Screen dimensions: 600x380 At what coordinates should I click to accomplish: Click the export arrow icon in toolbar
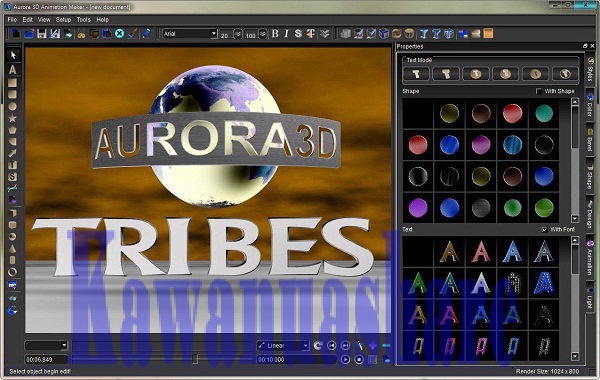[x=68, y=34]
